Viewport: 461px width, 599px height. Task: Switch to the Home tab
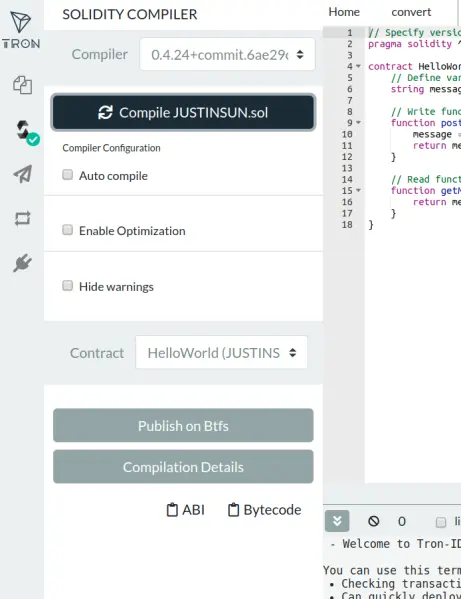point(344,12)
